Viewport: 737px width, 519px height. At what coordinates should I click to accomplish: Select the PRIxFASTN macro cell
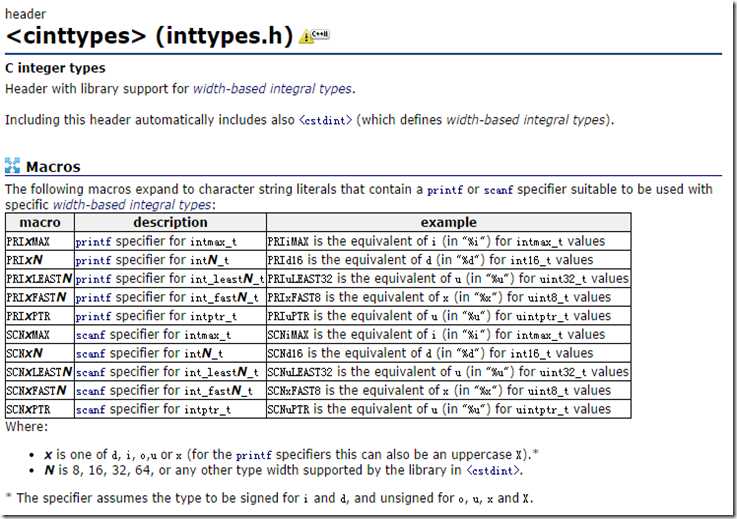click(x=40, y=297)
